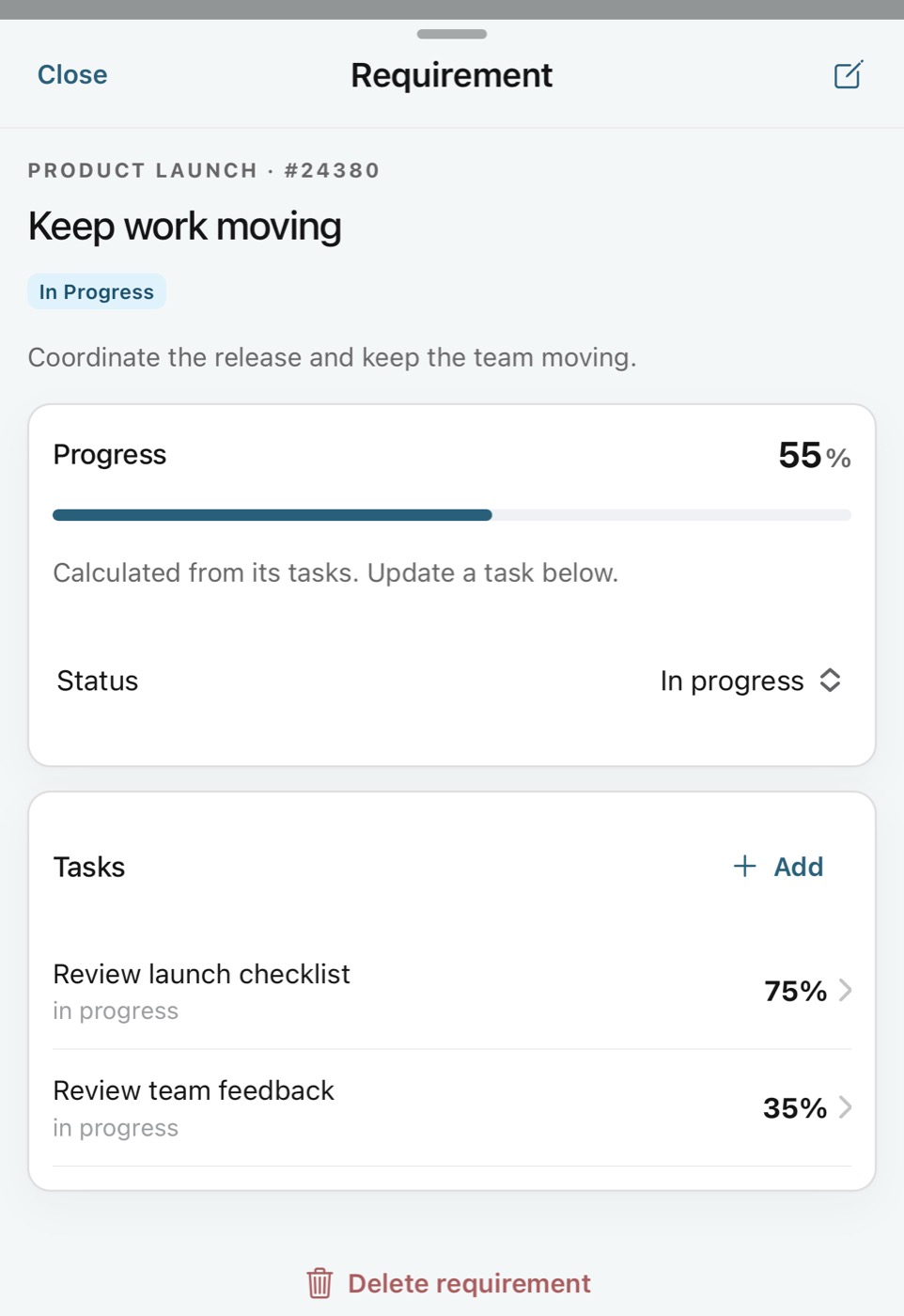Click the trash can icon

[320, 1283]
